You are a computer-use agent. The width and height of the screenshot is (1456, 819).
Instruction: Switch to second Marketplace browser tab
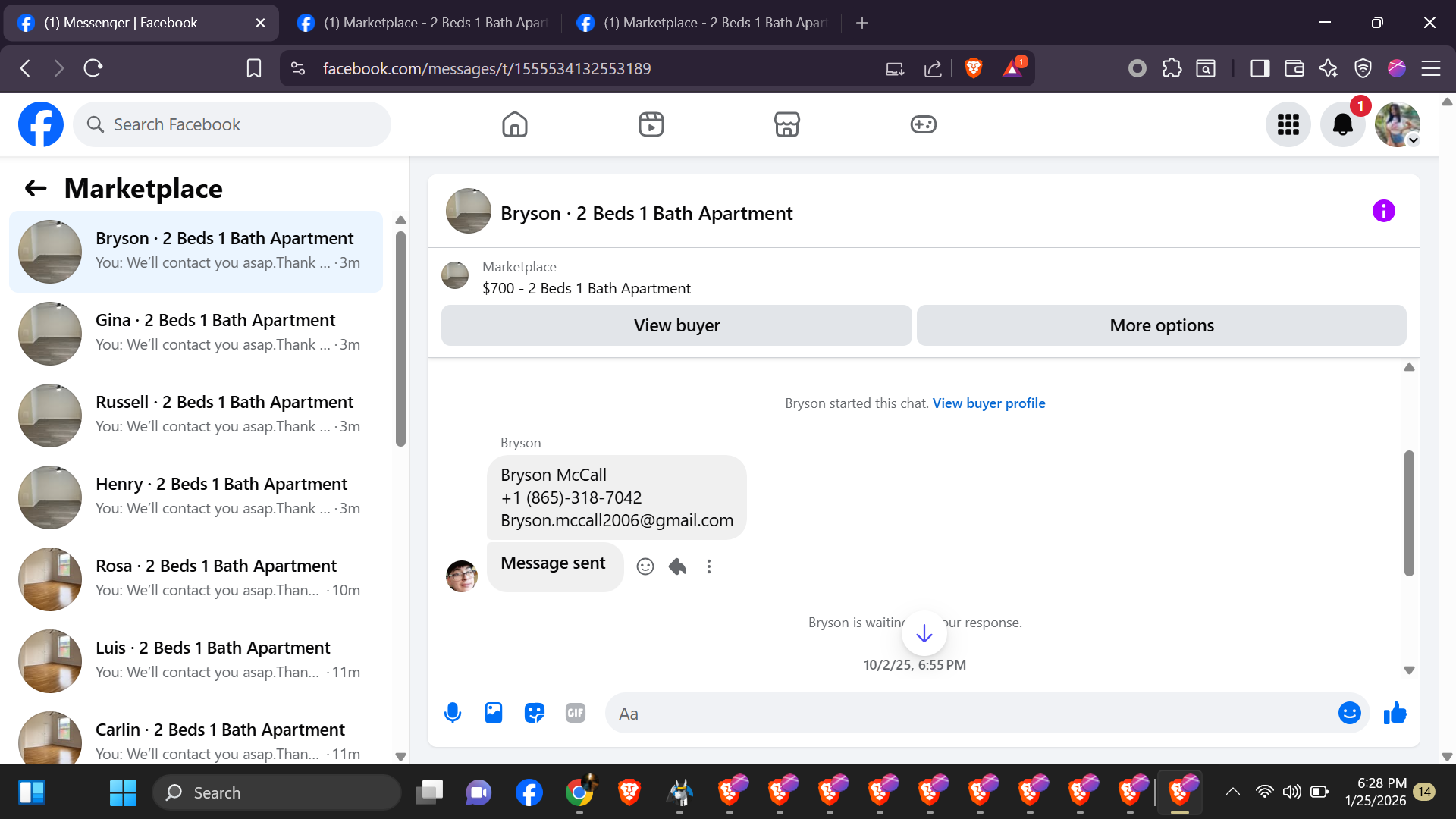click(422, 23)
